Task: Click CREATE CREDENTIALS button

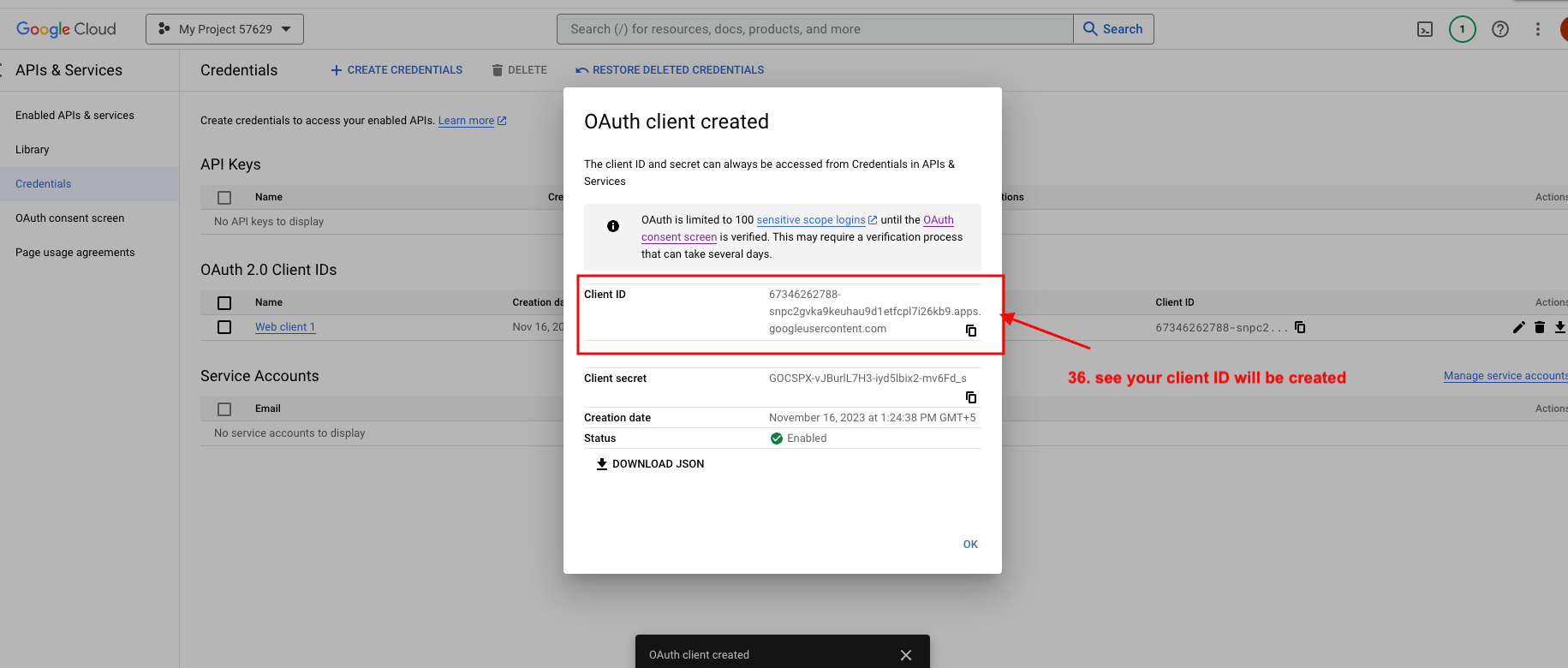Action: (x=396, y=70)
